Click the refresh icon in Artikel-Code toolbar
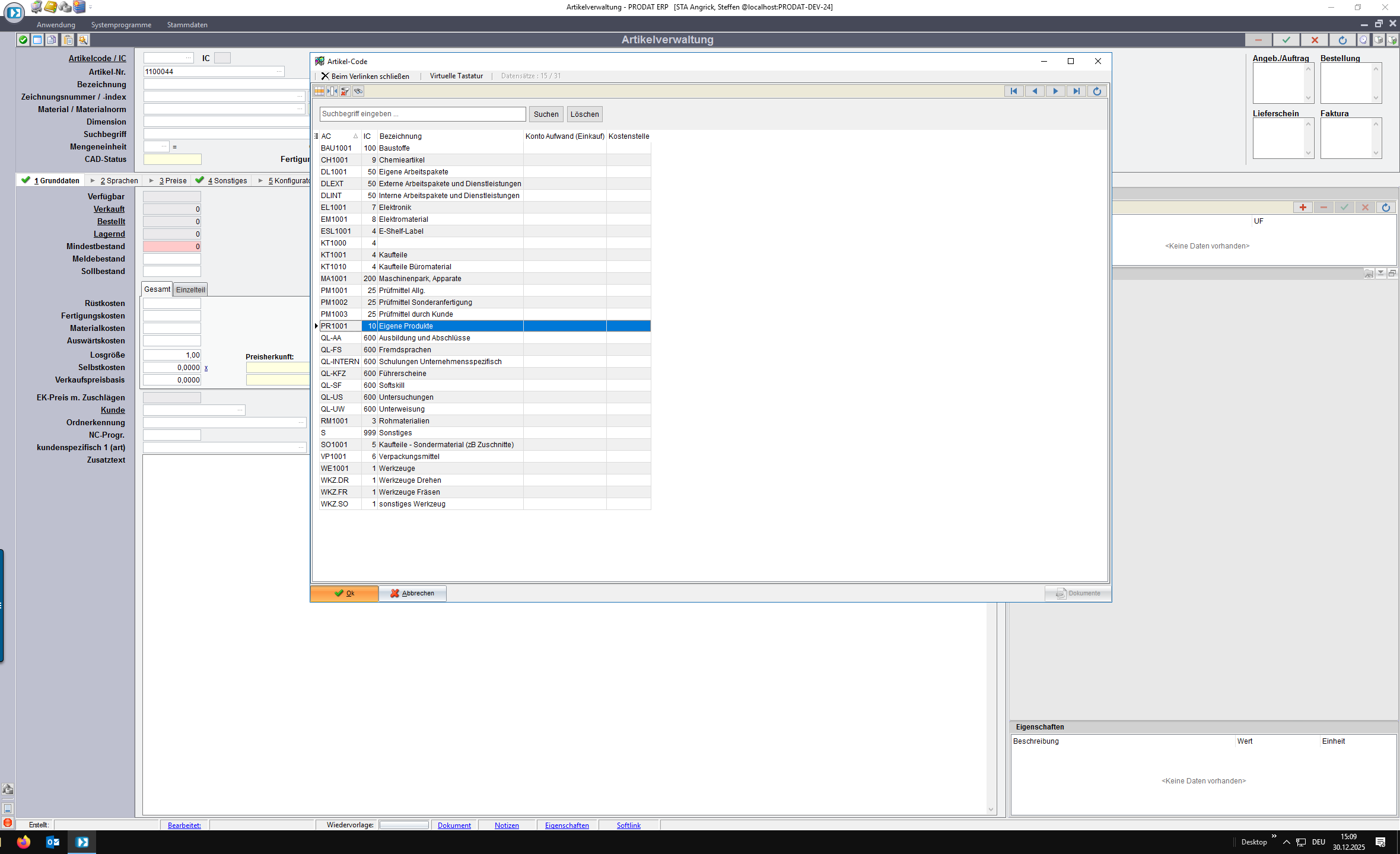This screenshot has width=1400, height=854. point(1097,91)
